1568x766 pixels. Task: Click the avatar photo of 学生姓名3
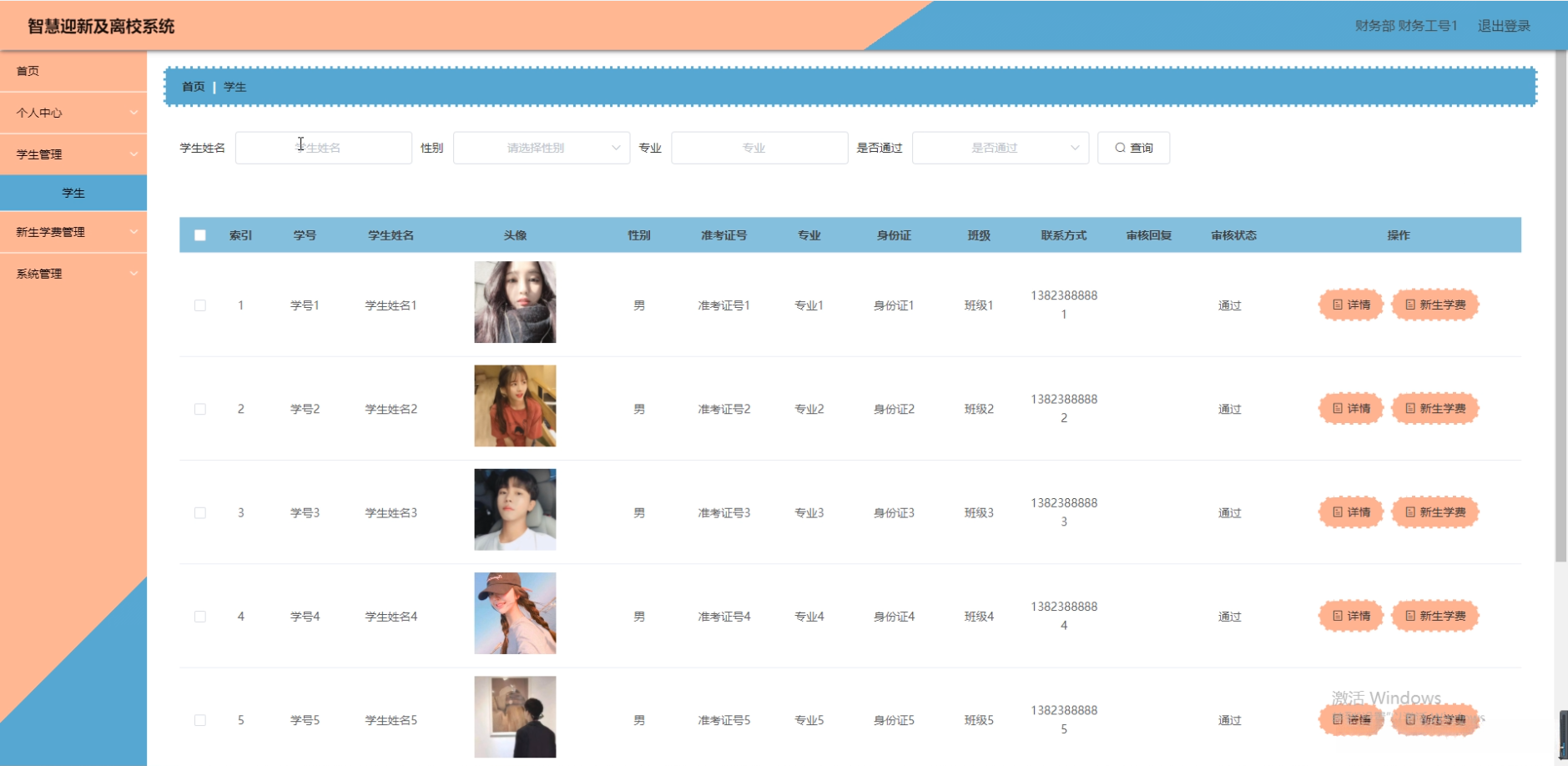pyautogui.click(x=515, y=509)
